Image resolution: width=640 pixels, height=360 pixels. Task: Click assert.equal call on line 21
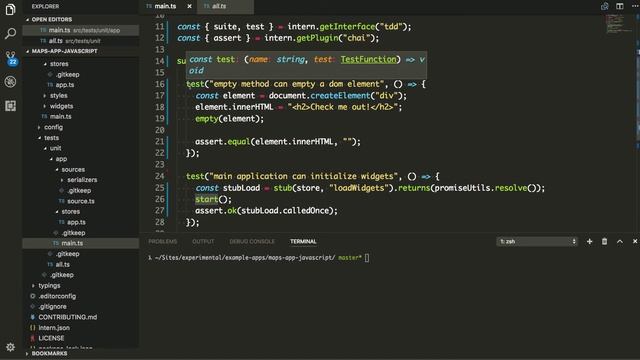pyautogui.click(x=238, y=142)
